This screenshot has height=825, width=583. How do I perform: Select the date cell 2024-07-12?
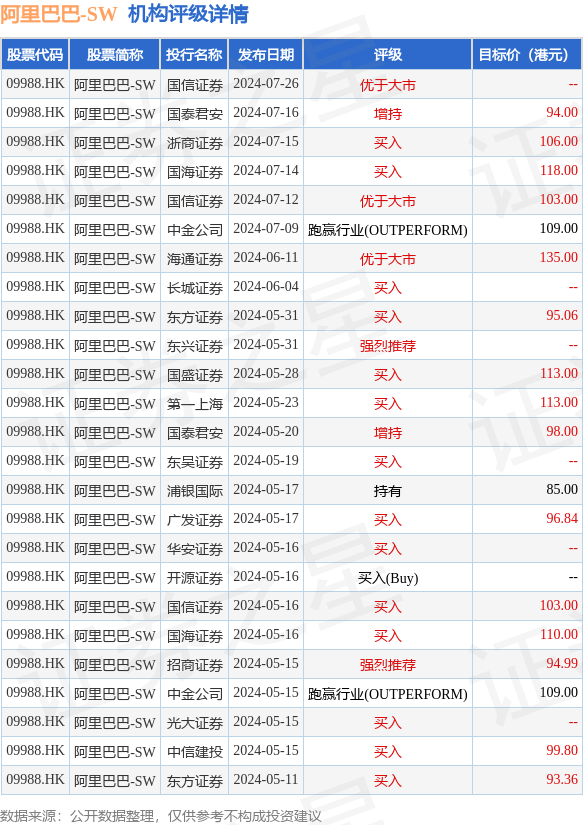coord(266,199)
